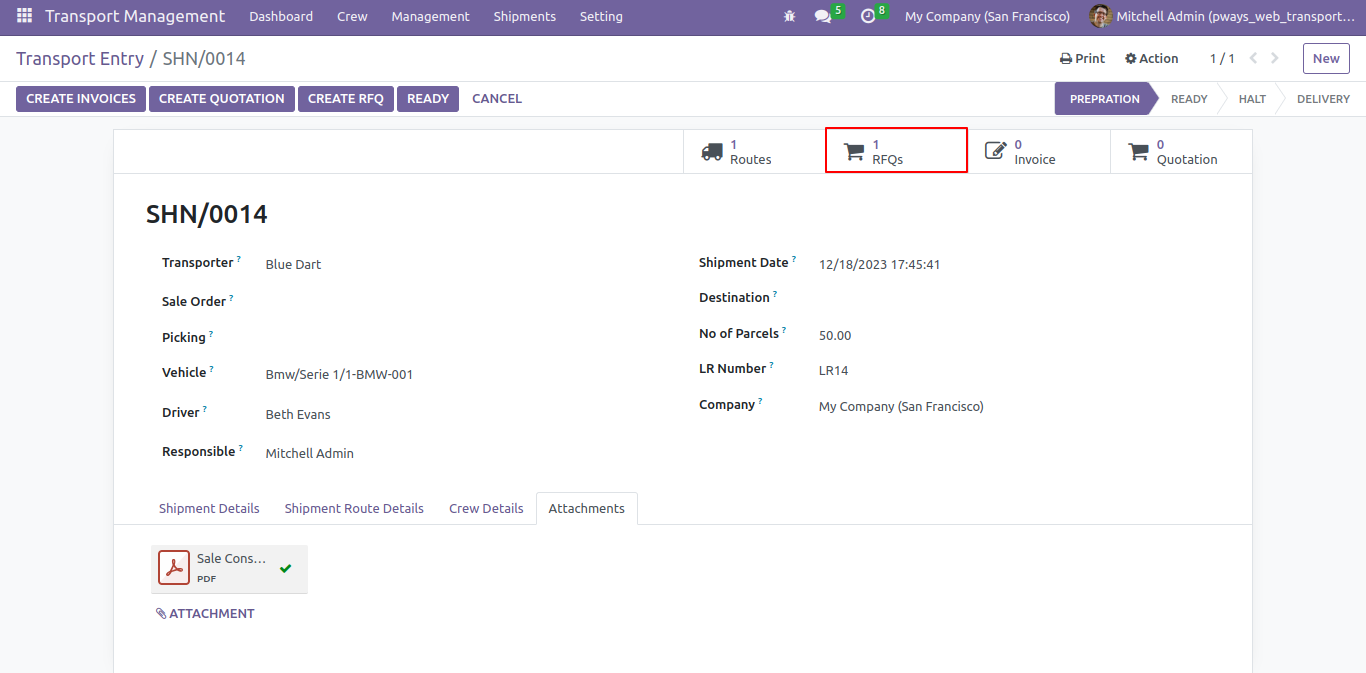1366x673 pixels.
Task: Open the apps grid menu icon
Action: click(x=24, y=16)
